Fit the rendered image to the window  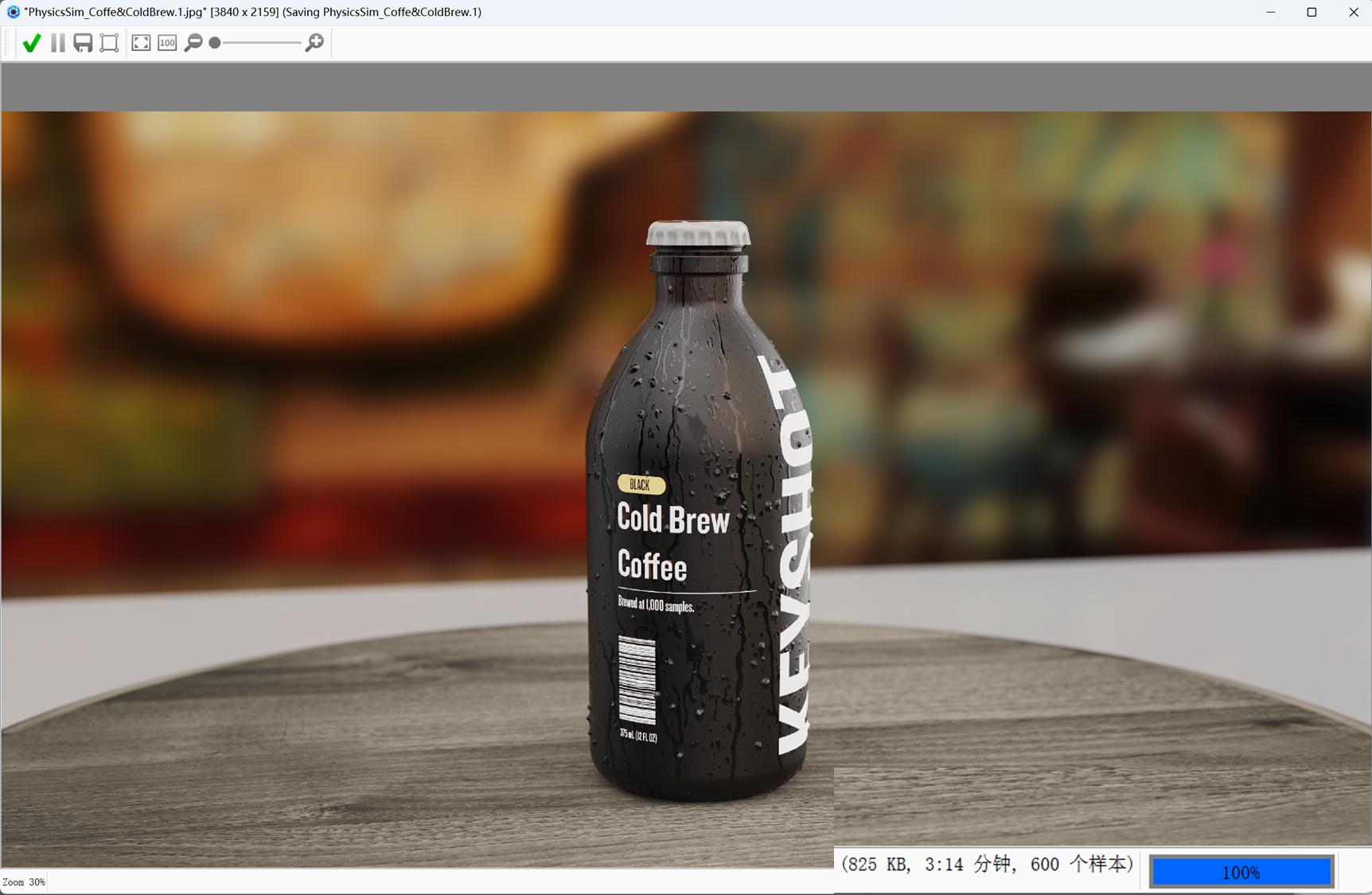coord(140,43)
